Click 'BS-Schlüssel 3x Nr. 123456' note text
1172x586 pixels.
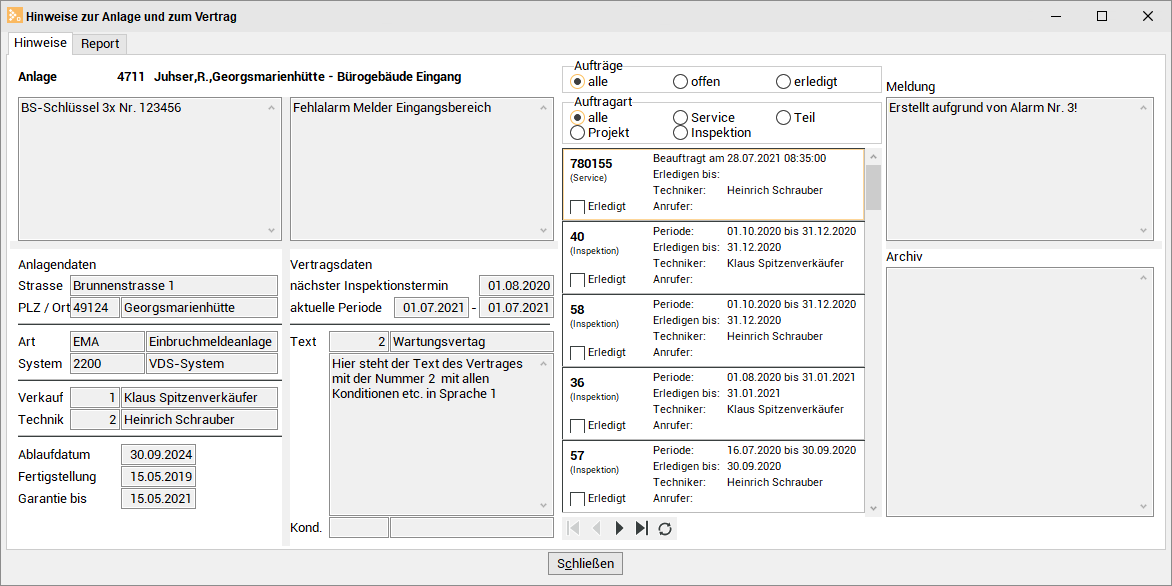(101, 108)
